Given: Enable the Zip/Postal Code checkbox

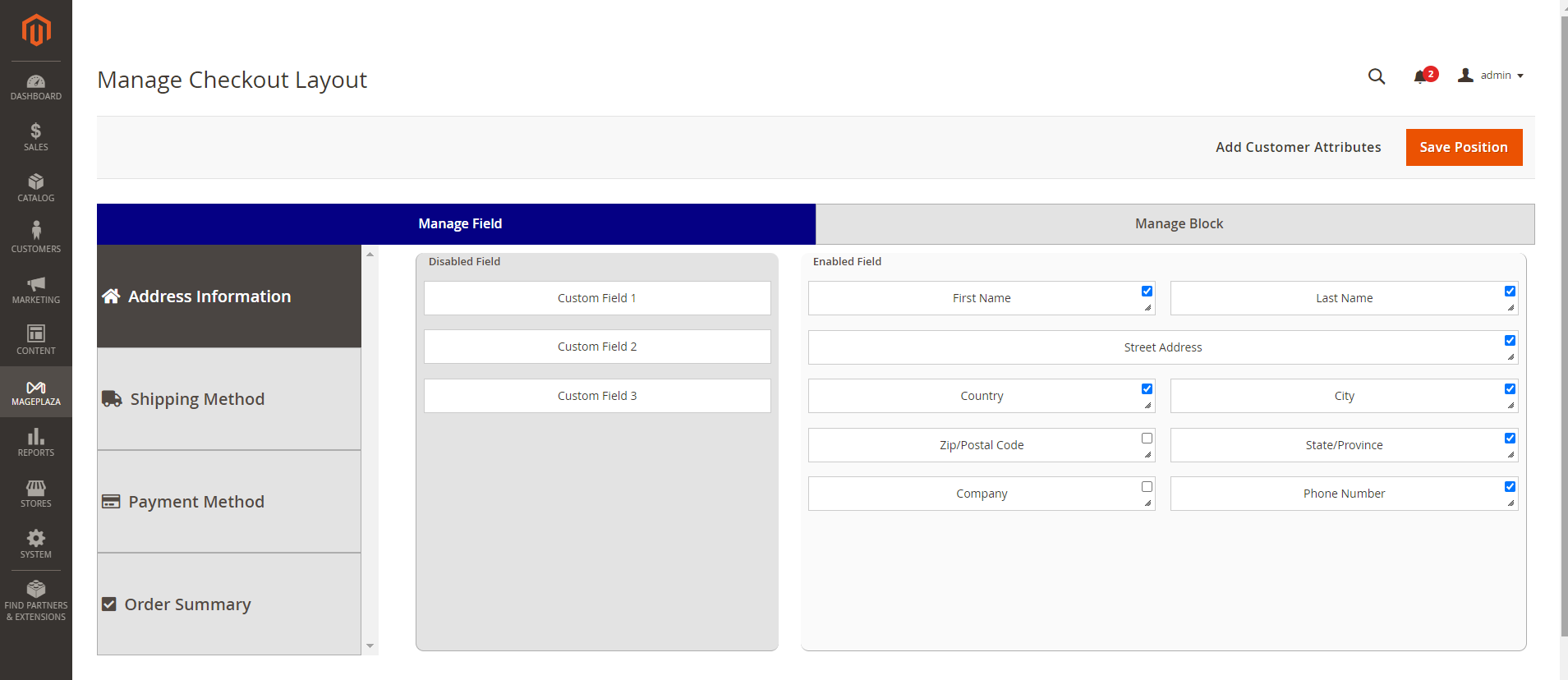Looking at the screenshot, I should click(x=1147, y=439).
